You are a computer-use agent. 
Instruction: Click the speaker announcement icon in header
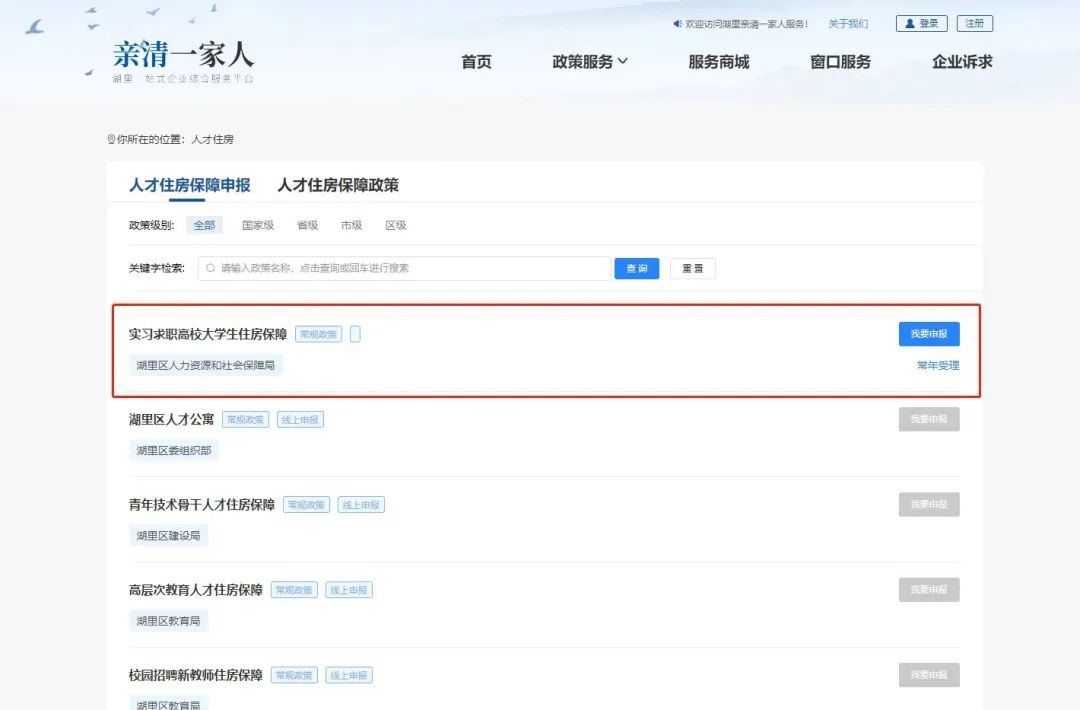coord(677,24)
